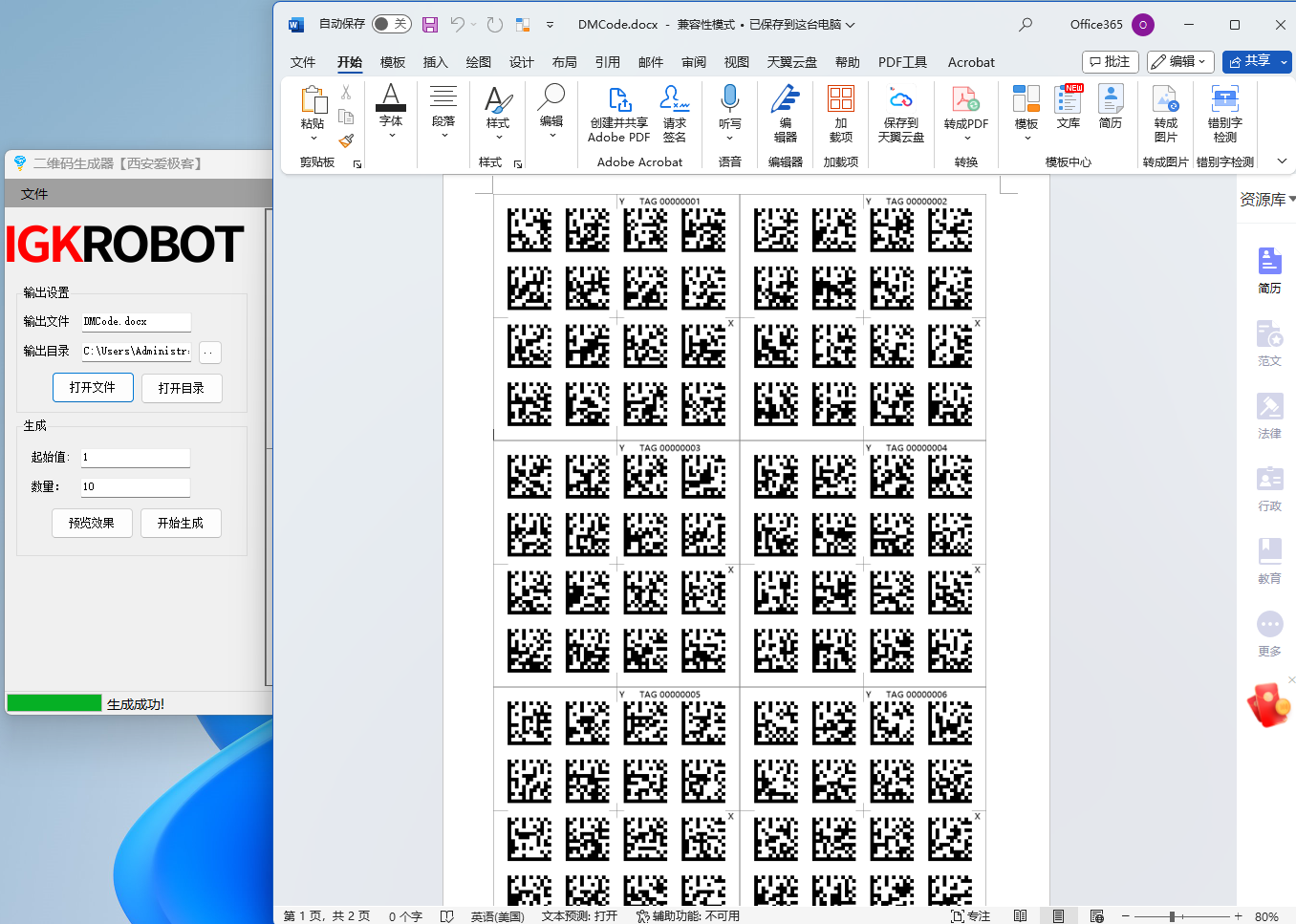Open the 文件 tab in Word
This screenshot has height=924, width=1296.
303,62
